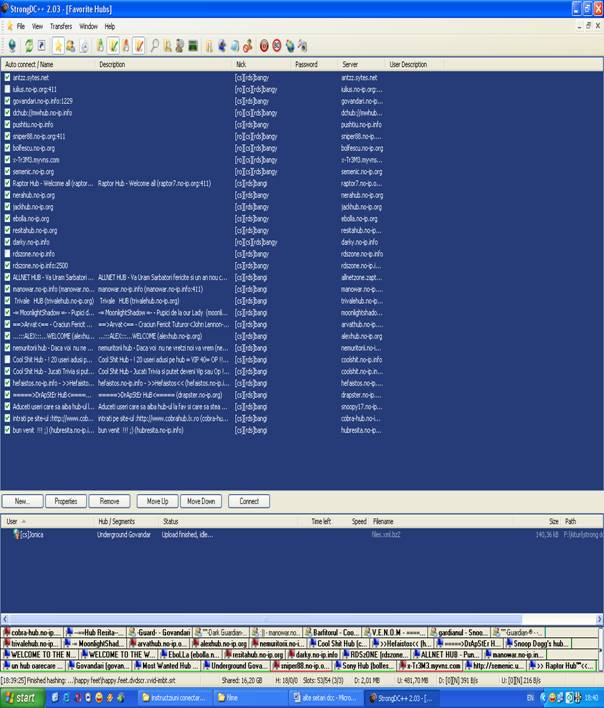
Task: Open the Transfers menu
Action: (x=61, y=26)
